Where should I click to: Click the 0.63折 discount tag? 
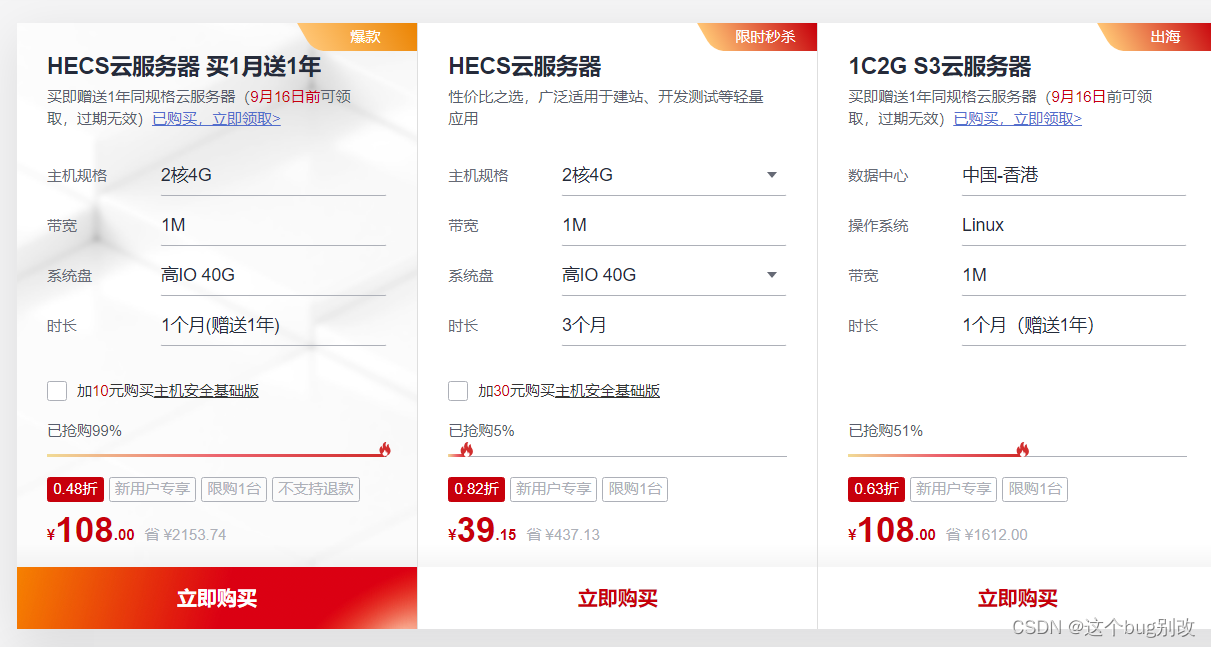click(x=875, y=489)
